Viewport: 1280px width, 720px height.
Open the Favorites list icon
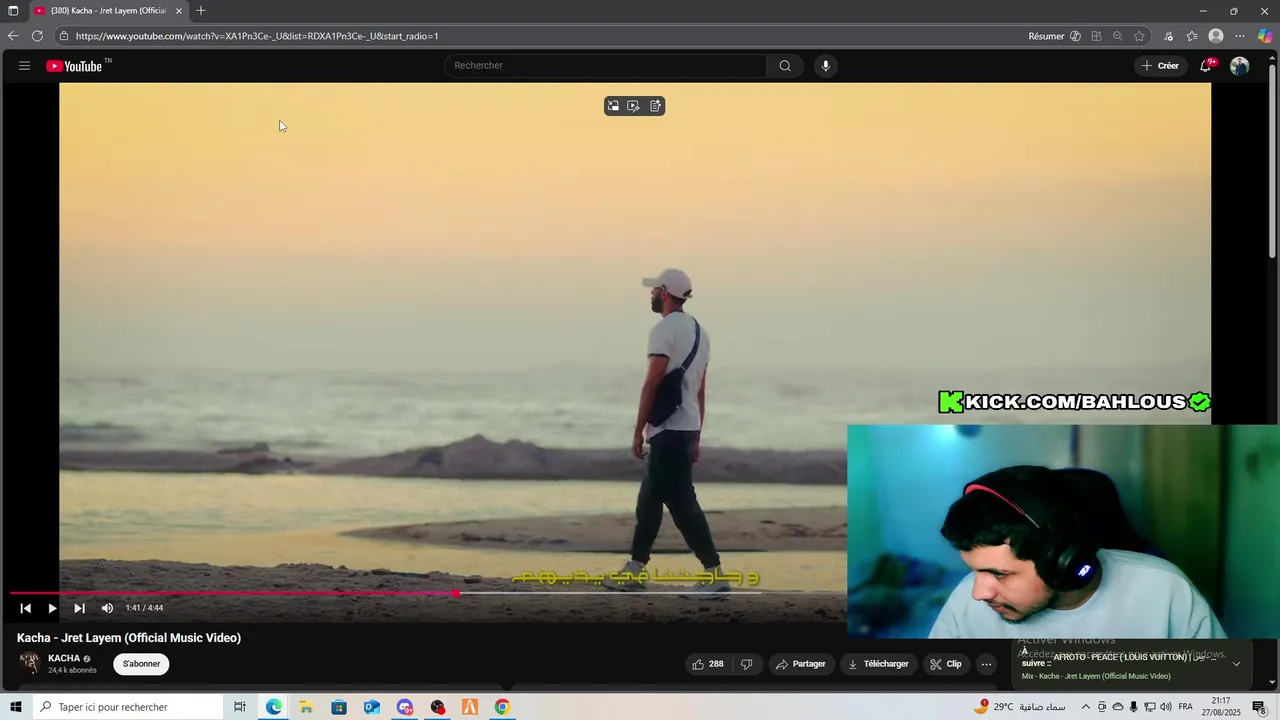tap(1192, 36)
